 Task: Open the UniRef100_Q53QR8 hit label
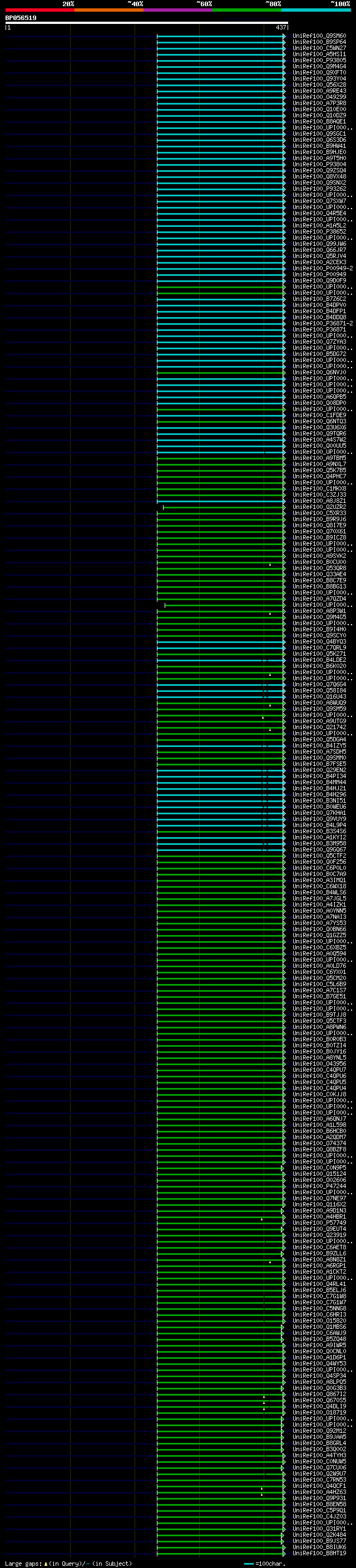319,568
